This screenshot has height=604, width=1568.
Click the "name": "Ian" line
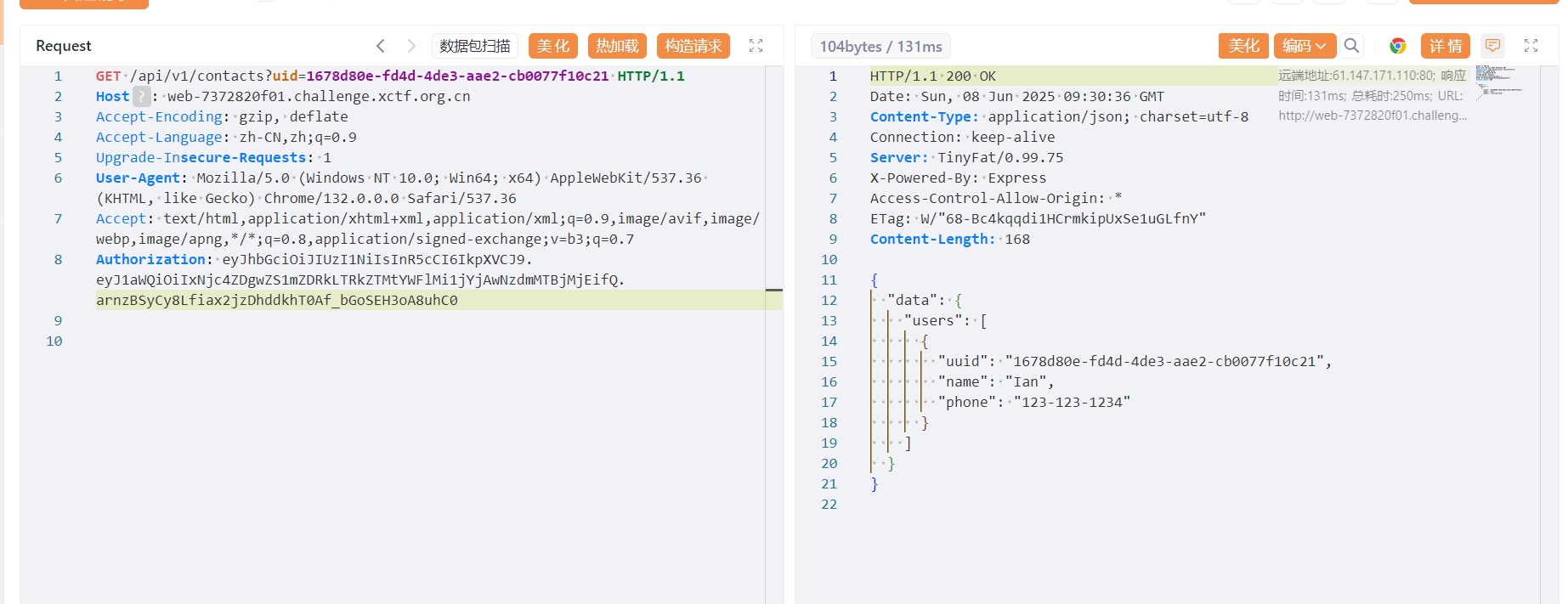(x=996, y=381)
